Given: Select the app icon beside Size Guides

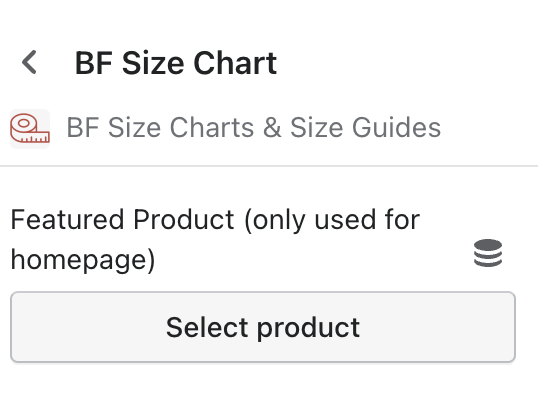Looking at the screenshot, I should coord(30,128).
